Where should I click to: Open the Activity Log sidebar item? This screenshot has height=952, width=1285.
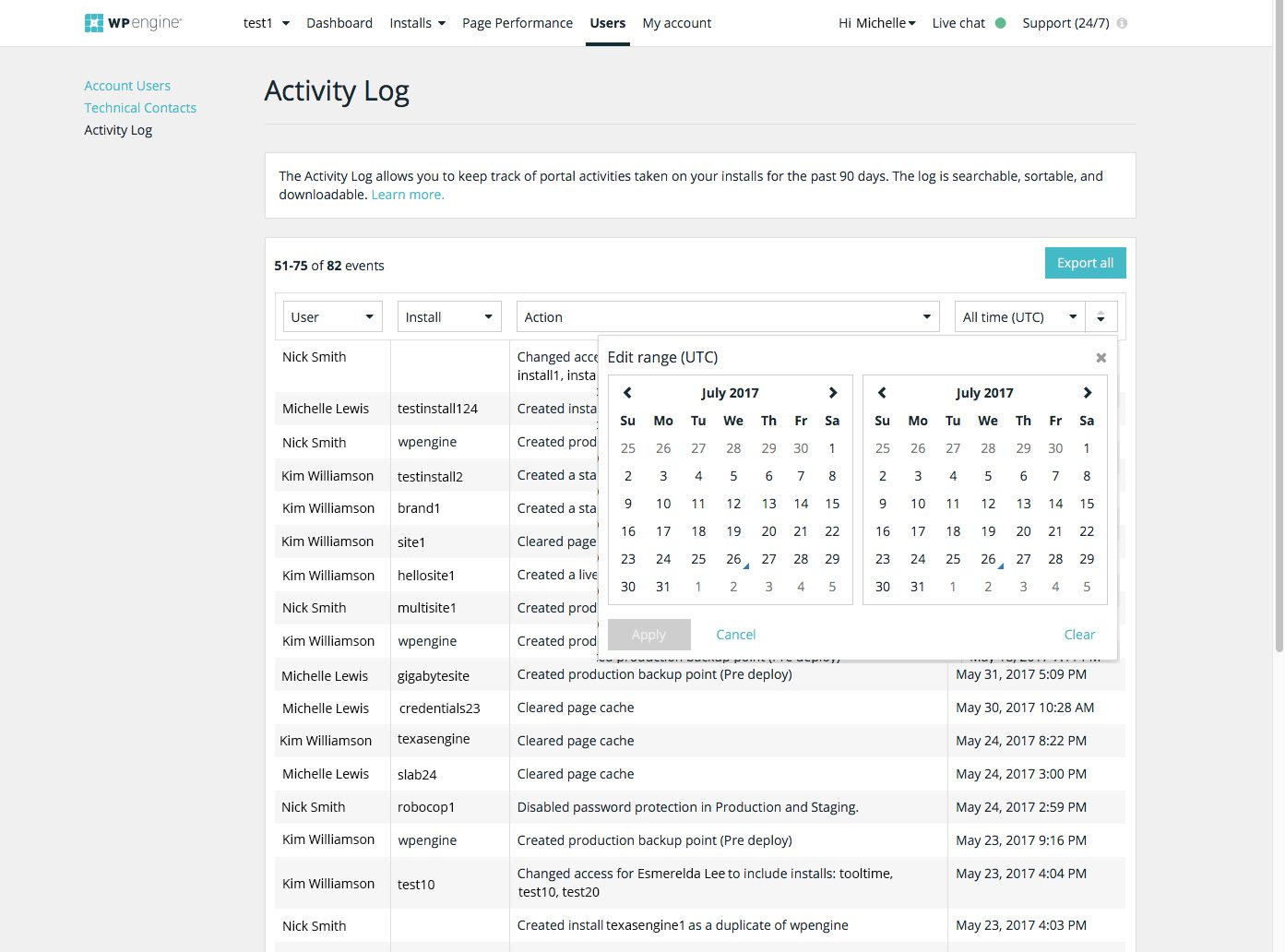coord(118,130)
